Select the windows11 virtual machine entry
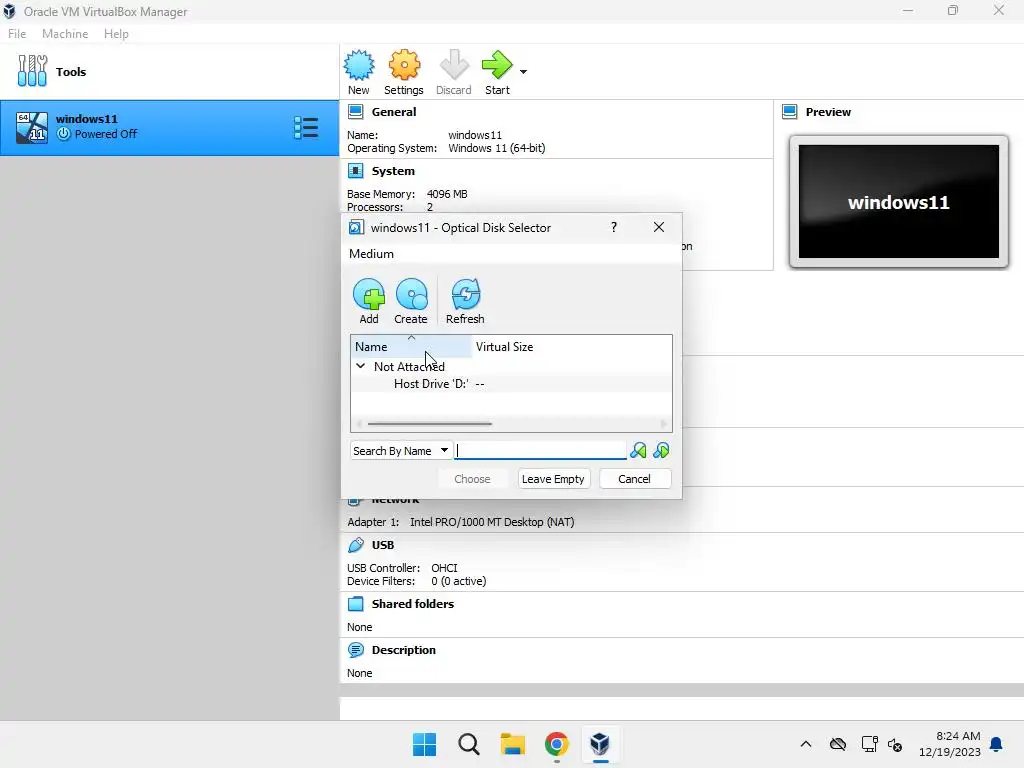Image resolution: width=1024 pixels, height=768 pixels. [x=169, y=127]
